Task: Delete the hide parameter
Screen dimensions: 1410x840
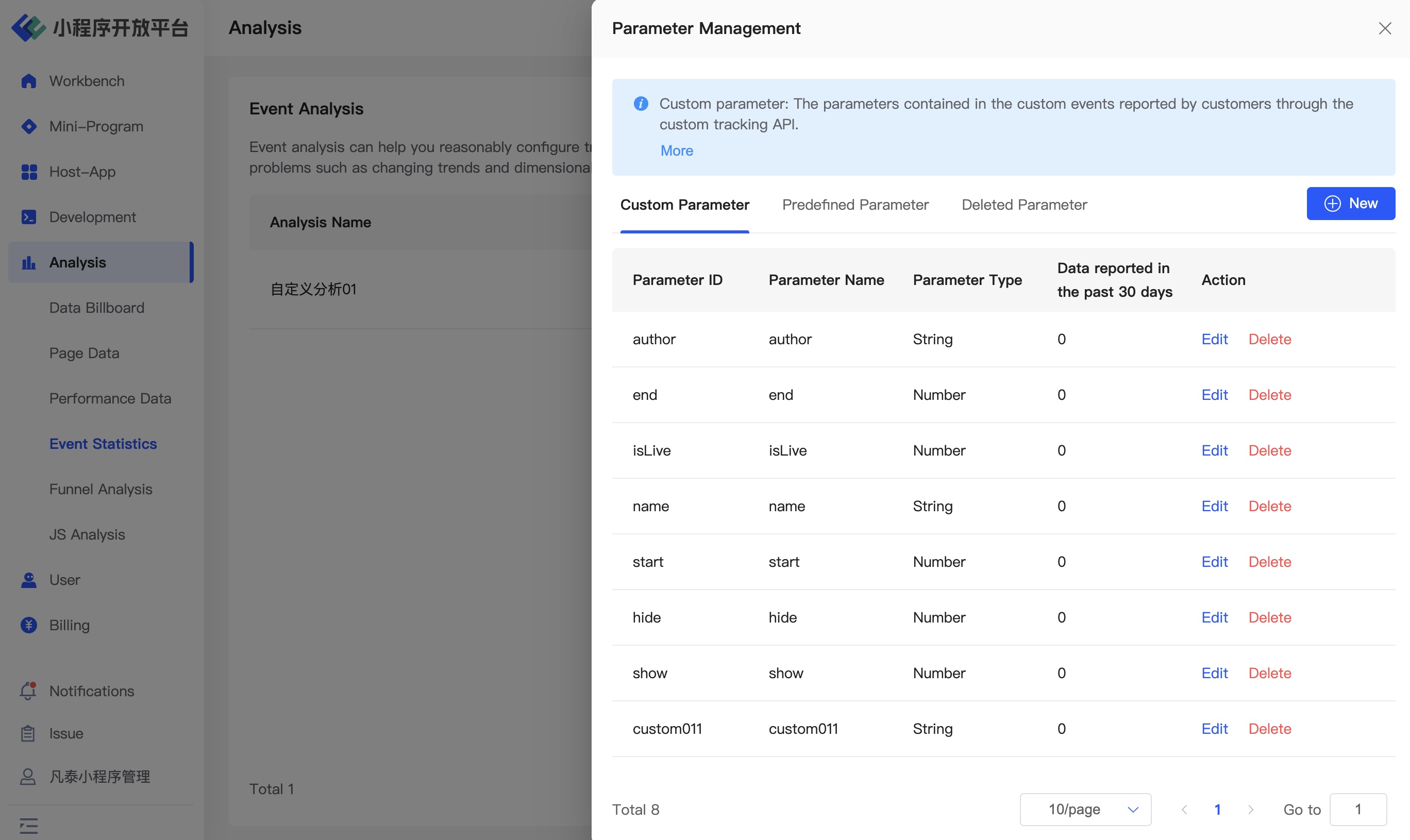Action: tap(1270, 617)
